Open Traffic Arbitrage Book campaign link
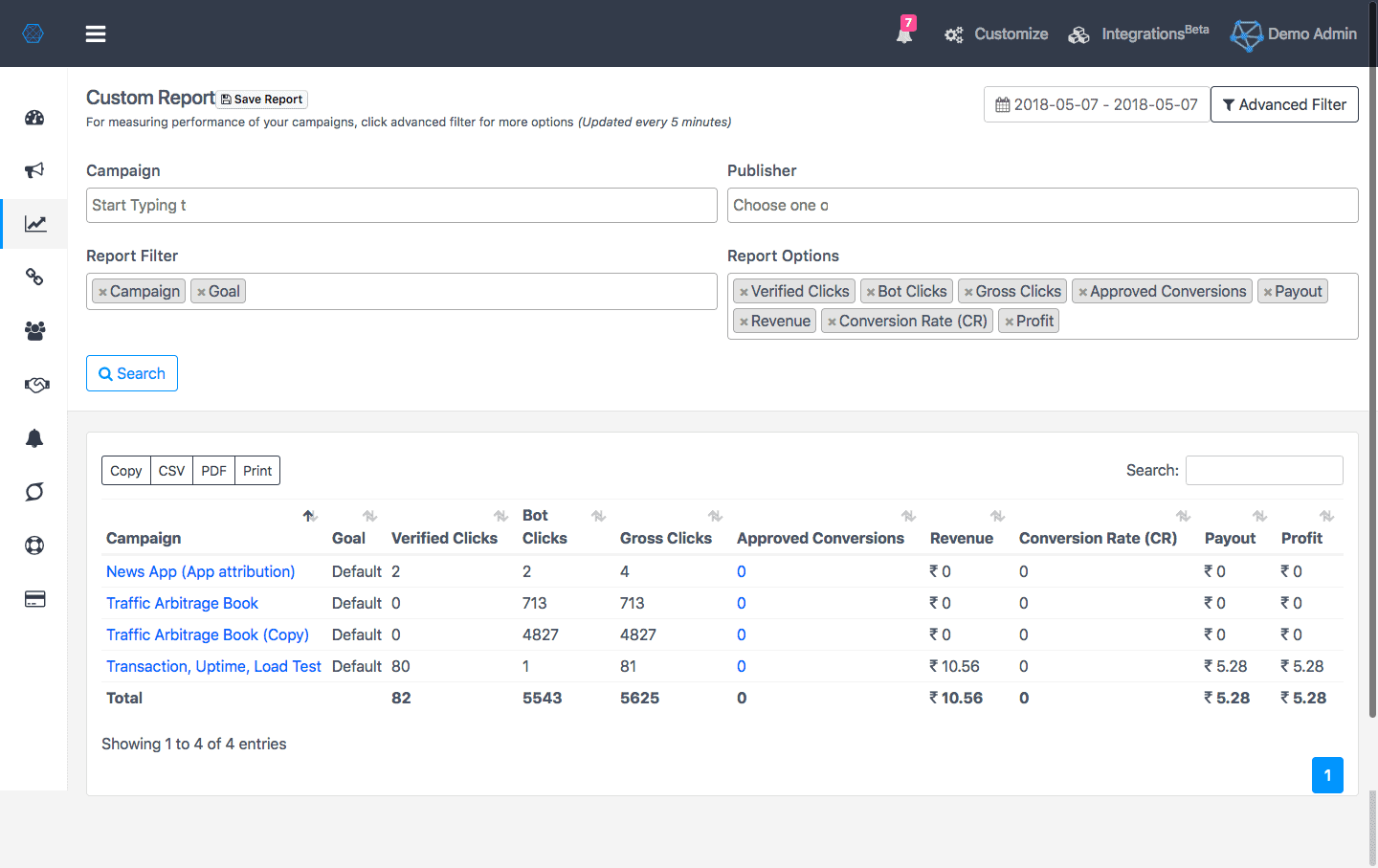This screenshot has width=1378, height=868. pos(182,603)
